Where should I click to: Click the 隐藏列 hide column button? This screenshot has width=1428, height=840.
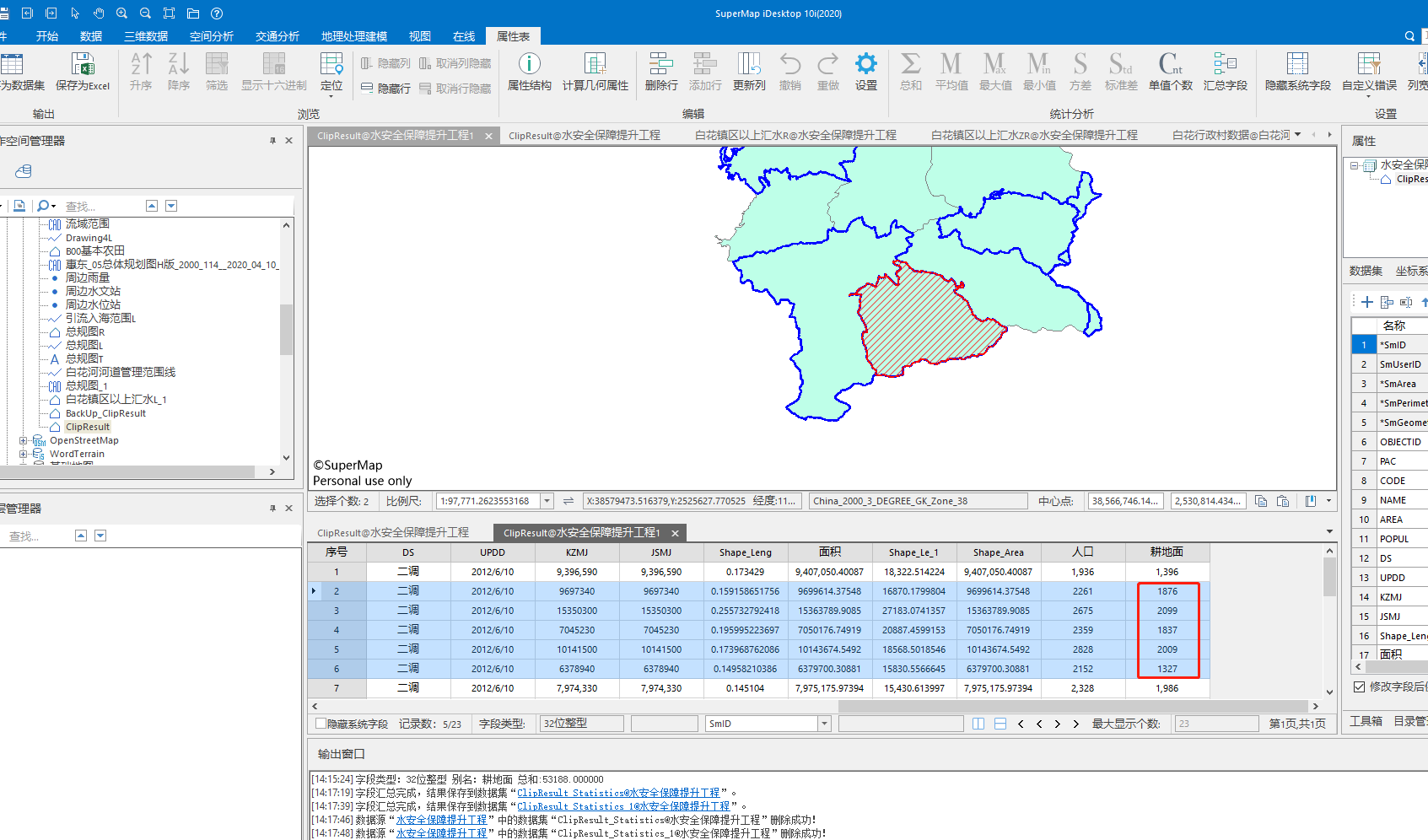click(385, 63)
